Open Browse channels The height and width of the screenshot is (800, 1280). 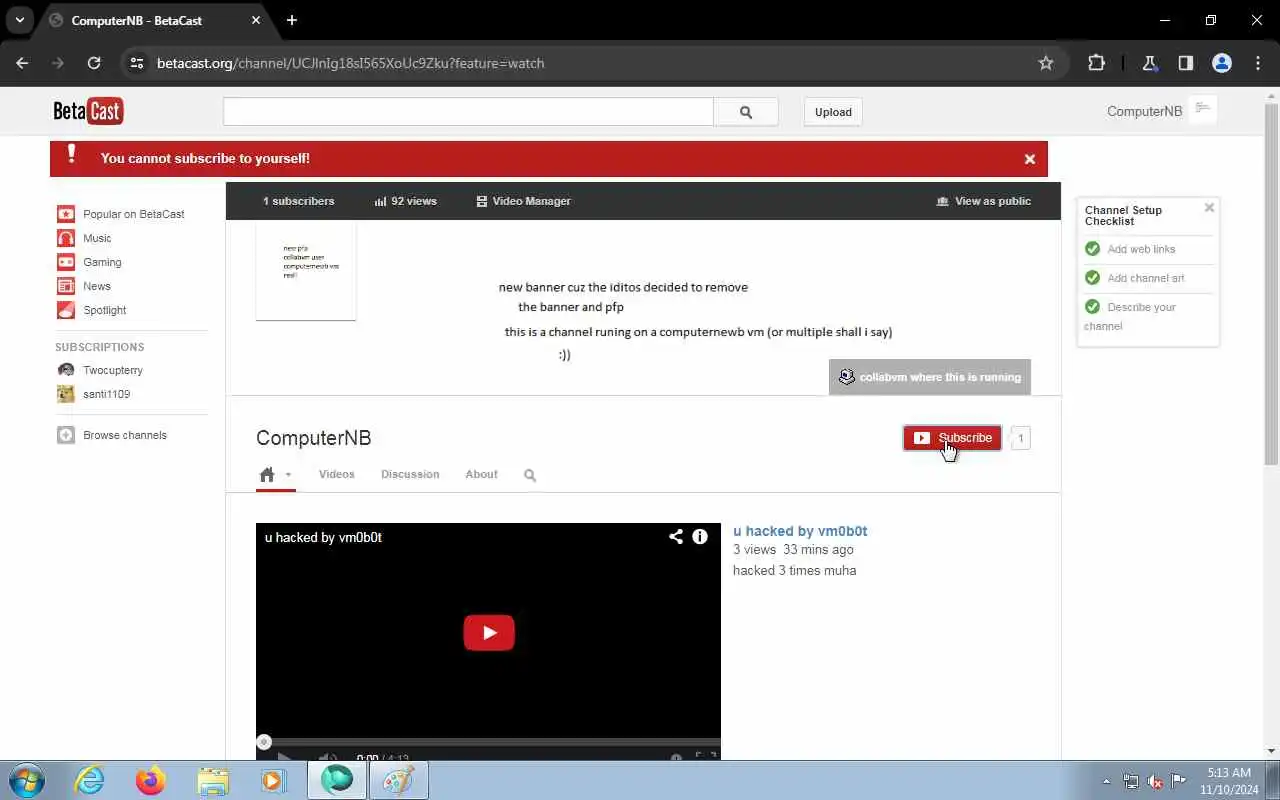click(125, 435)
